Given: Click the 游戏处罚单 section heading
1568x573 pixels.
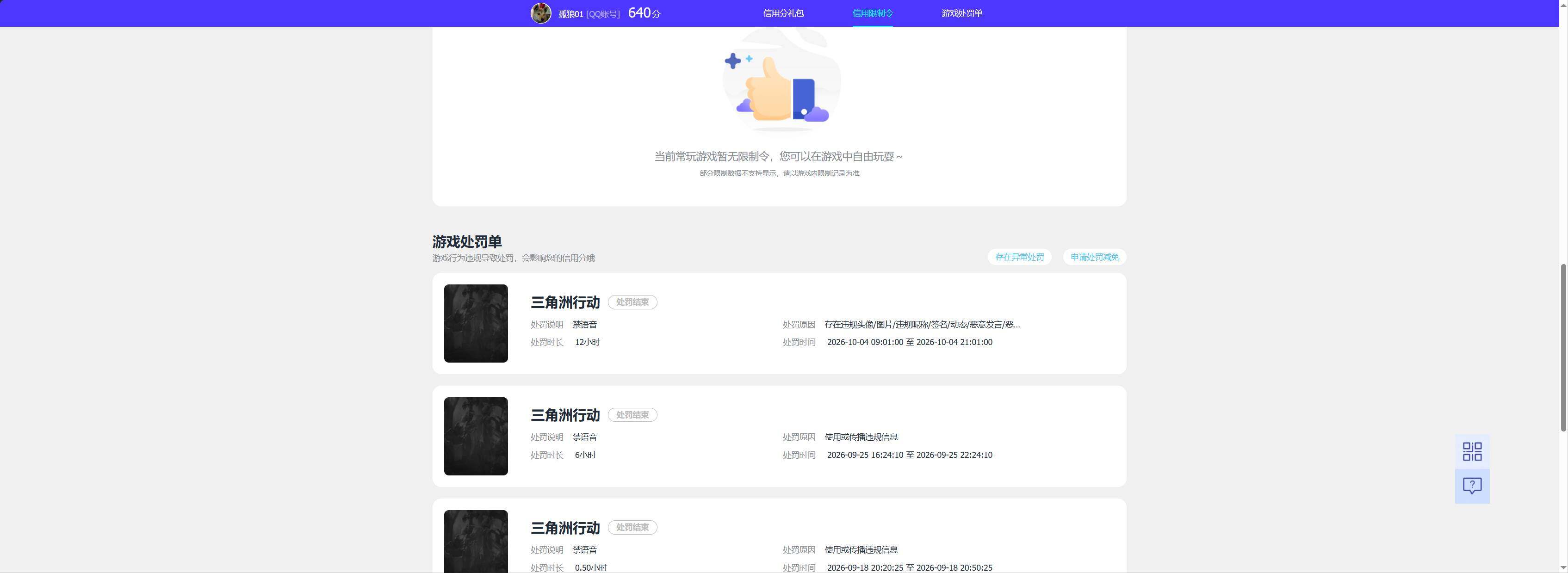Looking at the screenshot, I should [467, 241].
